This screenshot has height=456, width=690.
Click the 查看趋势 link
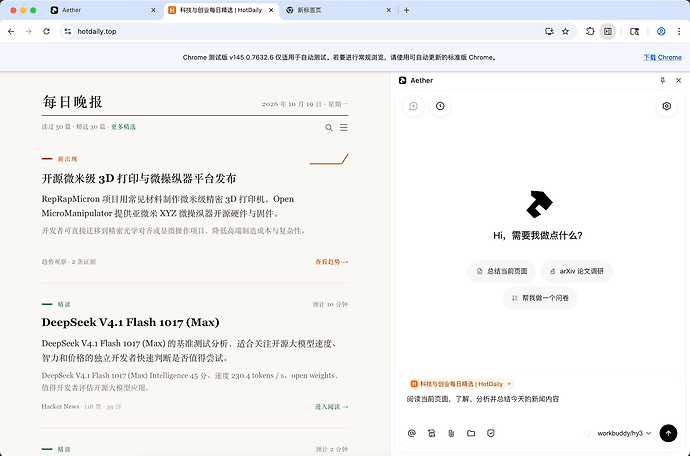point(331,262)
